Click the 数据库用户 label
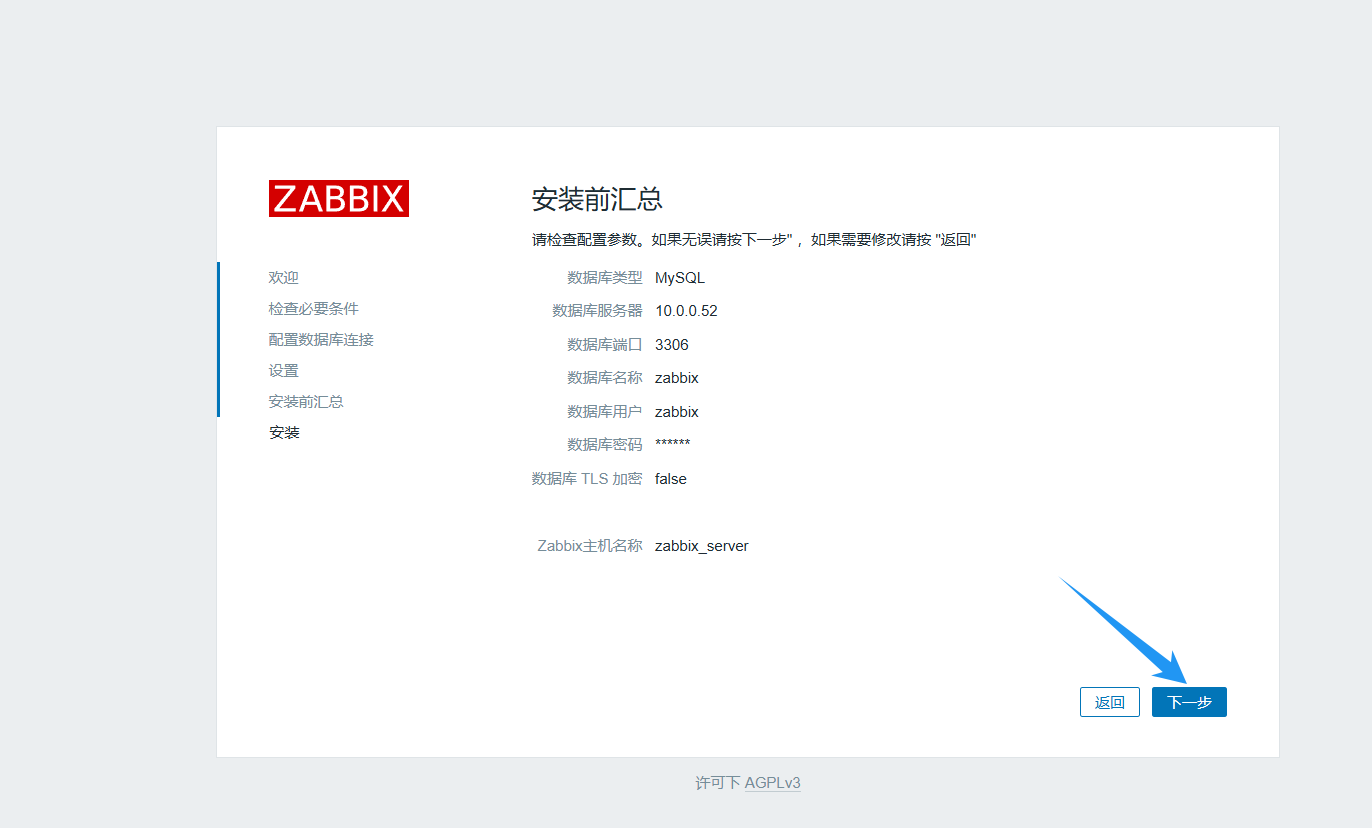 pos(605,412)
